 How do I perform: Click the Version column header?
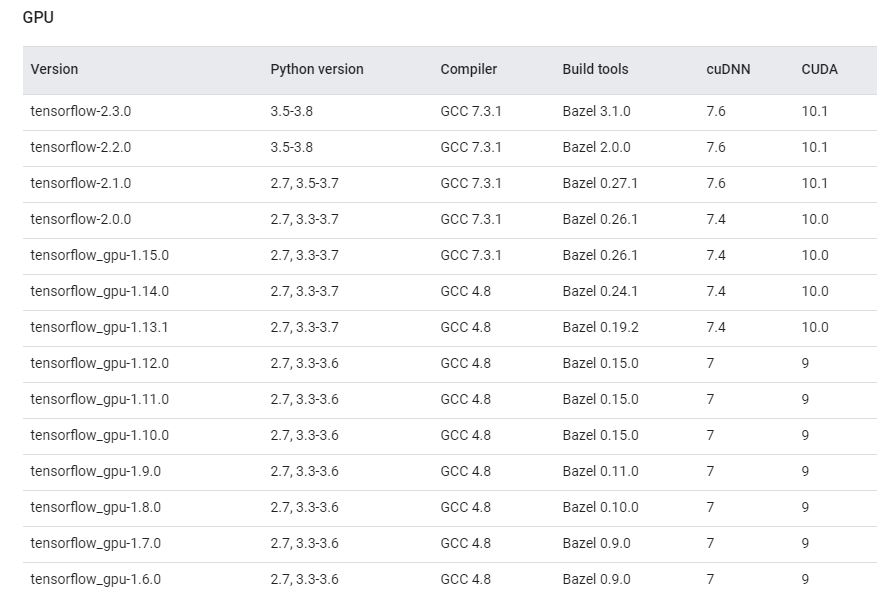click(x=54, y=69)
